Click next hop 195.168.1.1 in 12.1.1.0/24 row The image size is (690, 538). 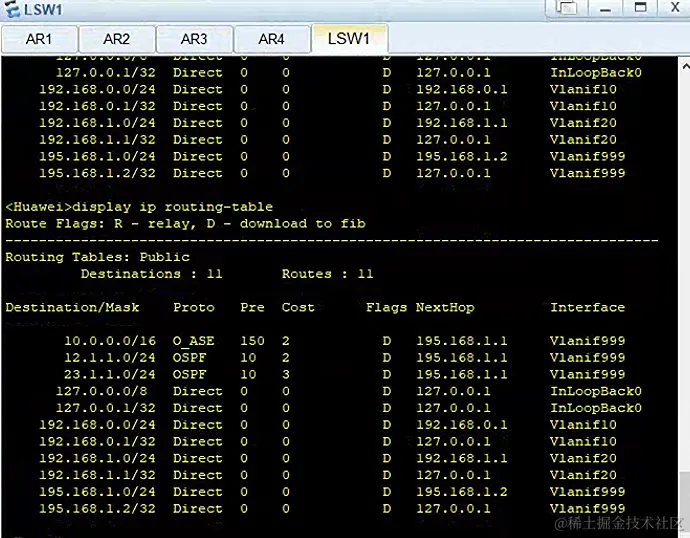[462, 358]
